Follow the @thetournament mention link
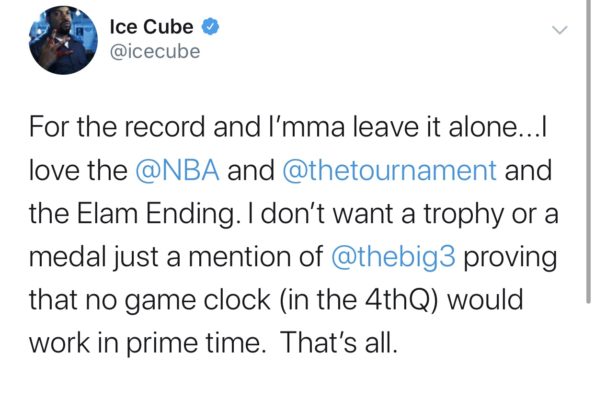Screen dimensions: 595x398 point(389,170)
